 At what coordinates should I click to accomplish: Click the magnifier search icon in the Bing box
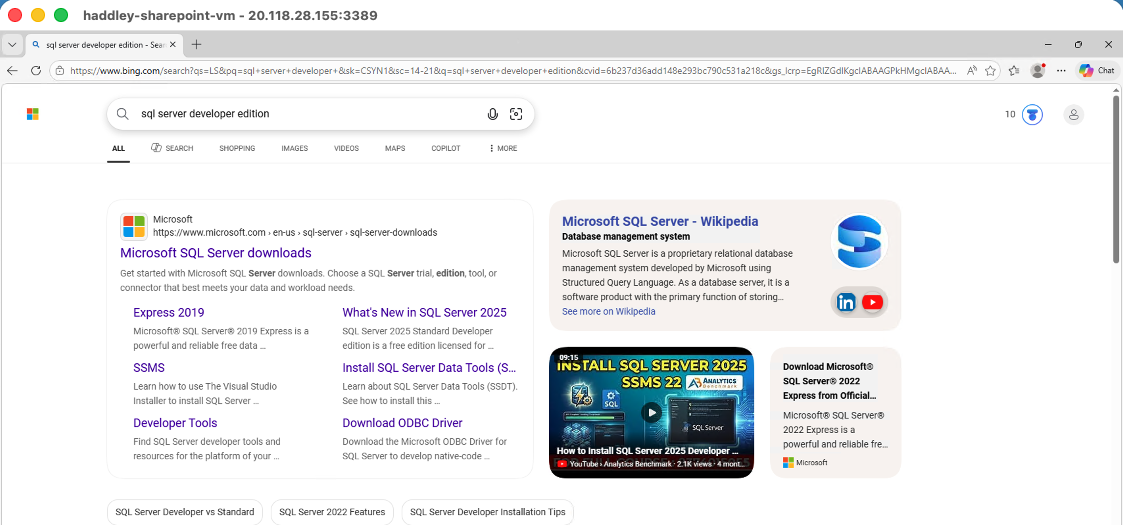click(x=123, y=114)
